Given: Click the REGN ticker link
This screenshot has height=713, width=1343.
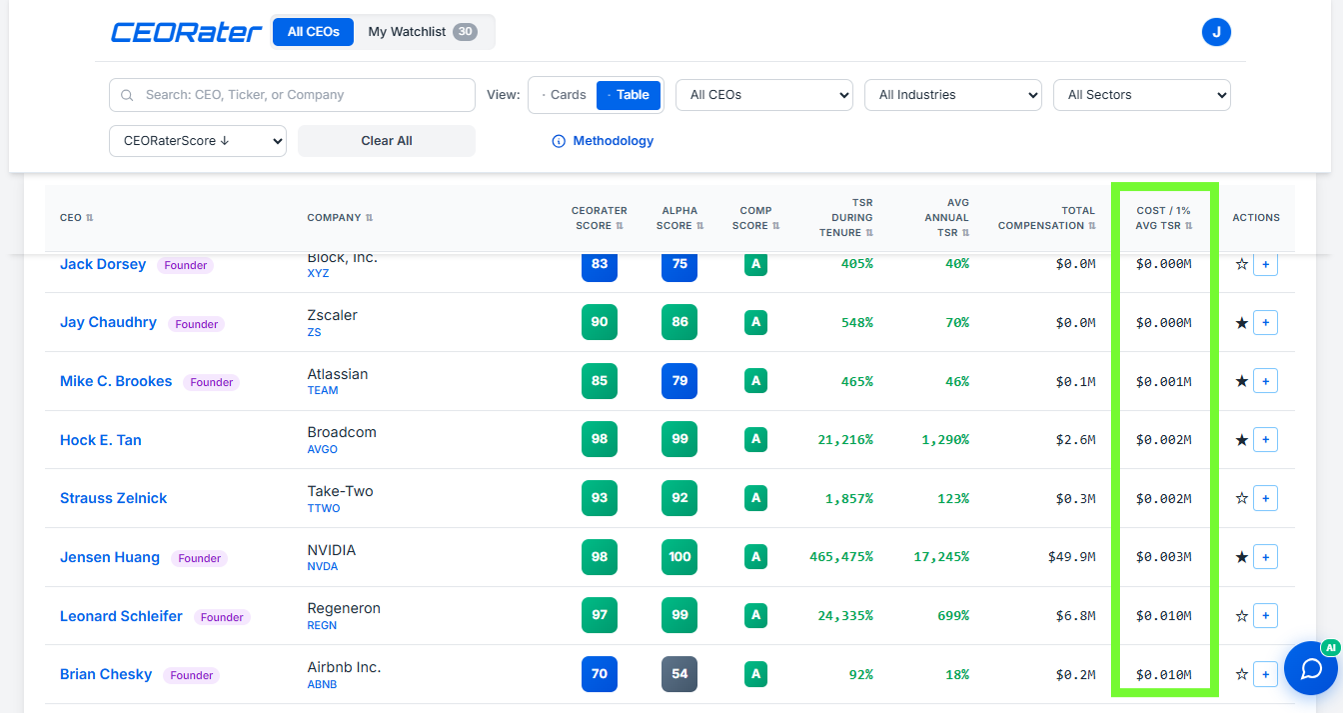Looking at the screenshot, I should click(322, 626).
